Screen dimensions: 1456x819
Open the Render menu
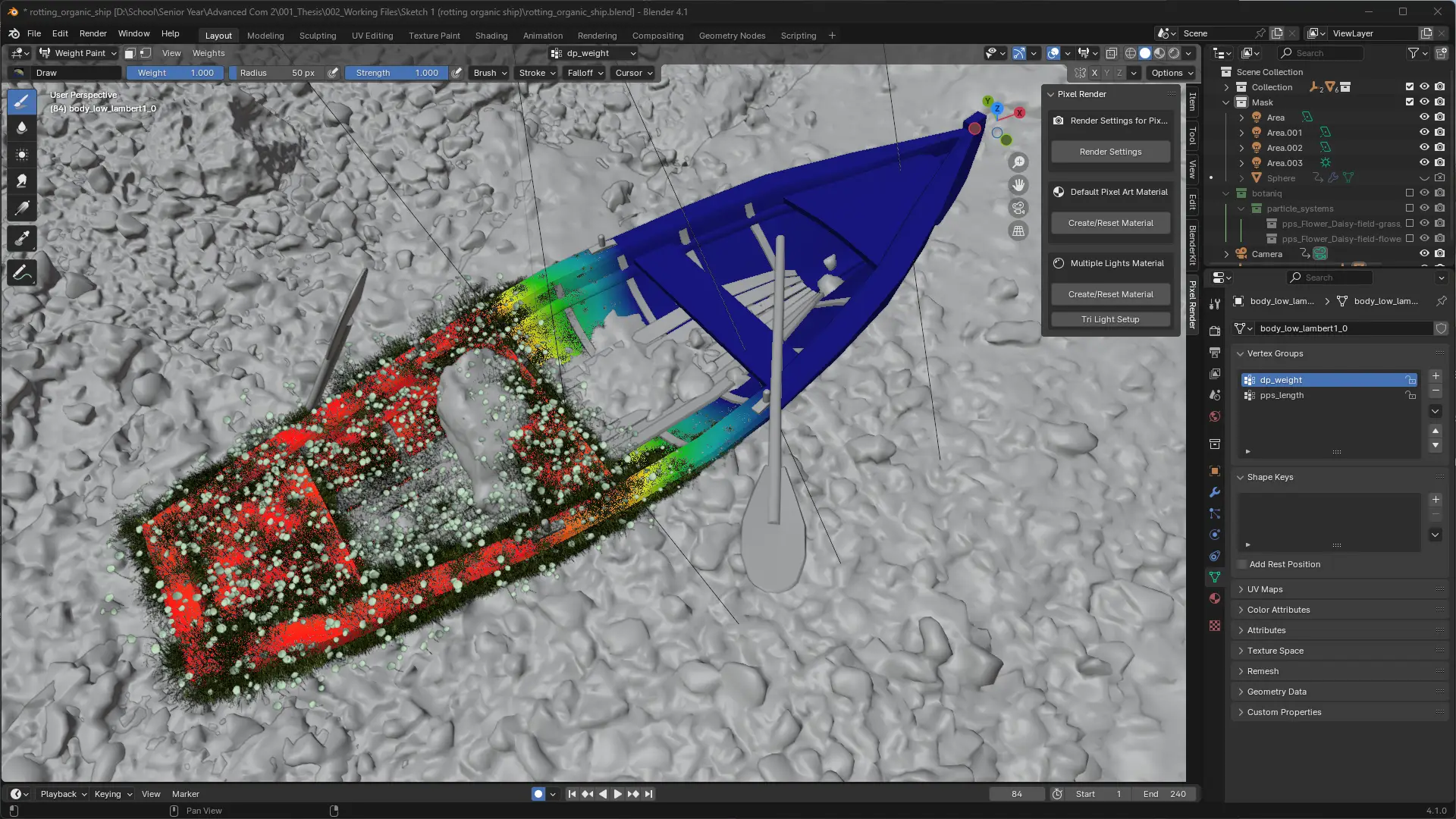click(93, 33)
